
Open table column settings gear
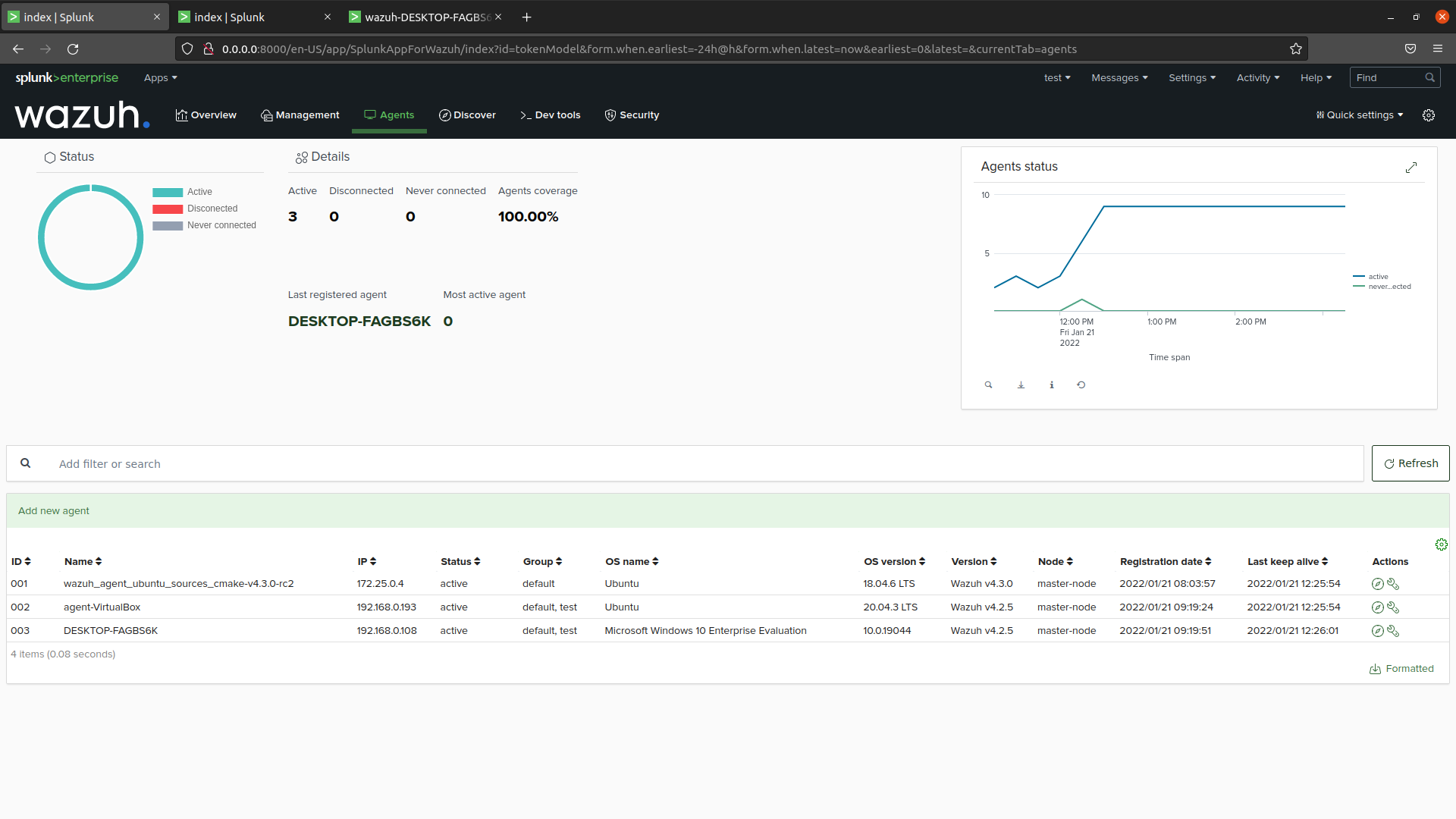1442,544
